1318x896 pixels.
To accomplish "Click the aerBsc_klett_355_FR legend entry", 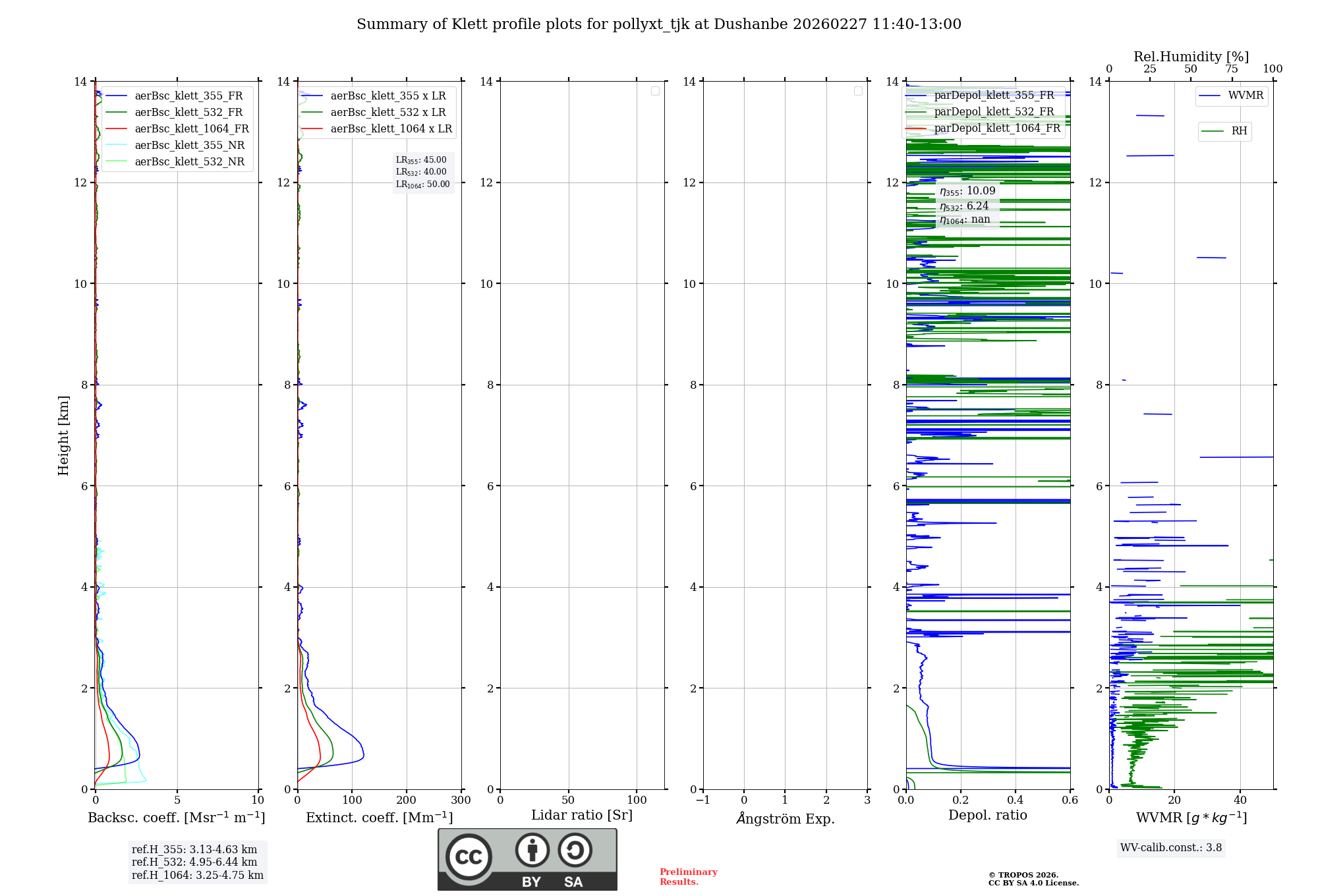I will click(x=188, y=96).
